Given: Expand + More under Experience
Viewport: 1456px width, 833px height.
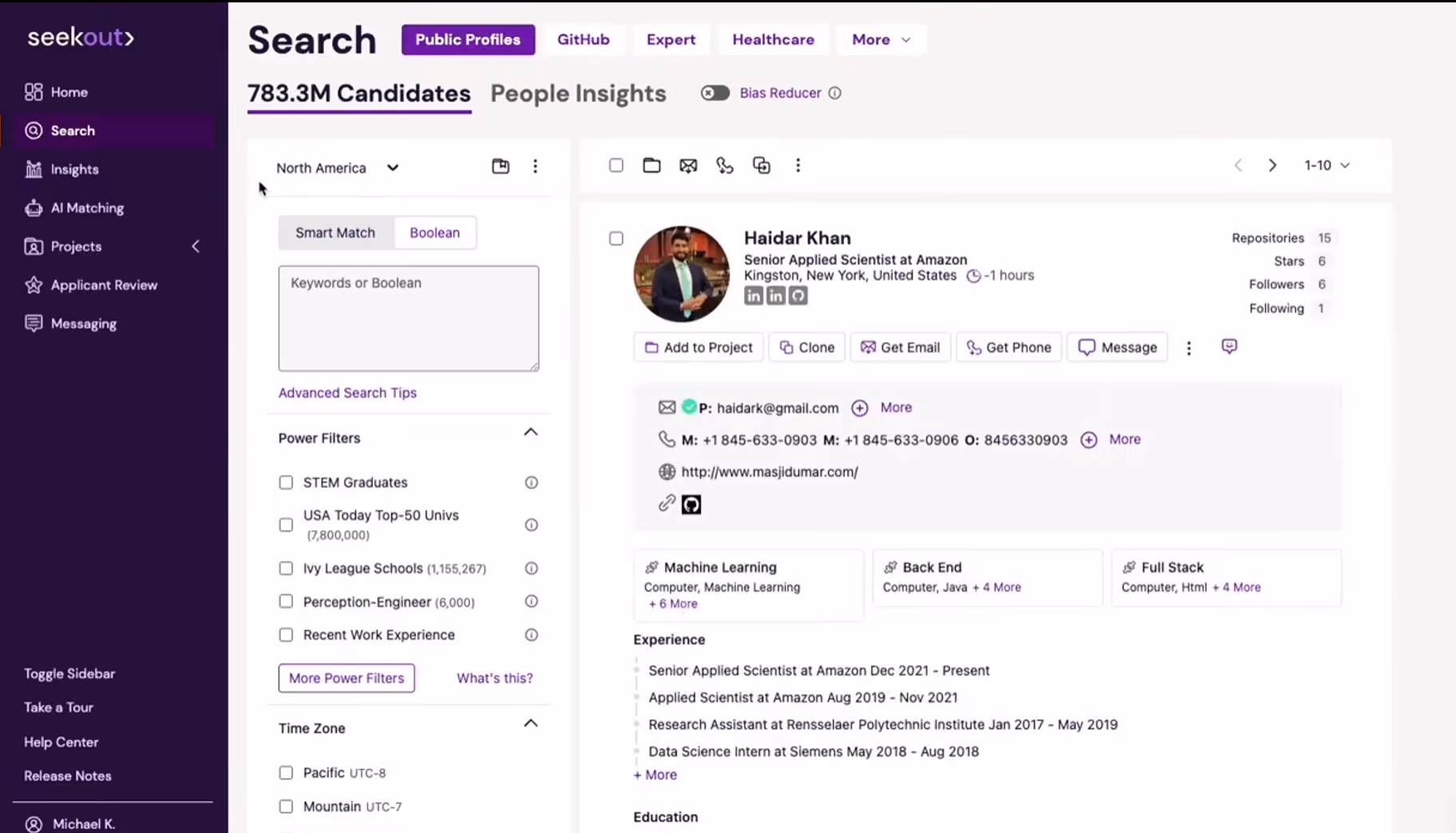Looking at the screenshot, I should tap(655, 775).
